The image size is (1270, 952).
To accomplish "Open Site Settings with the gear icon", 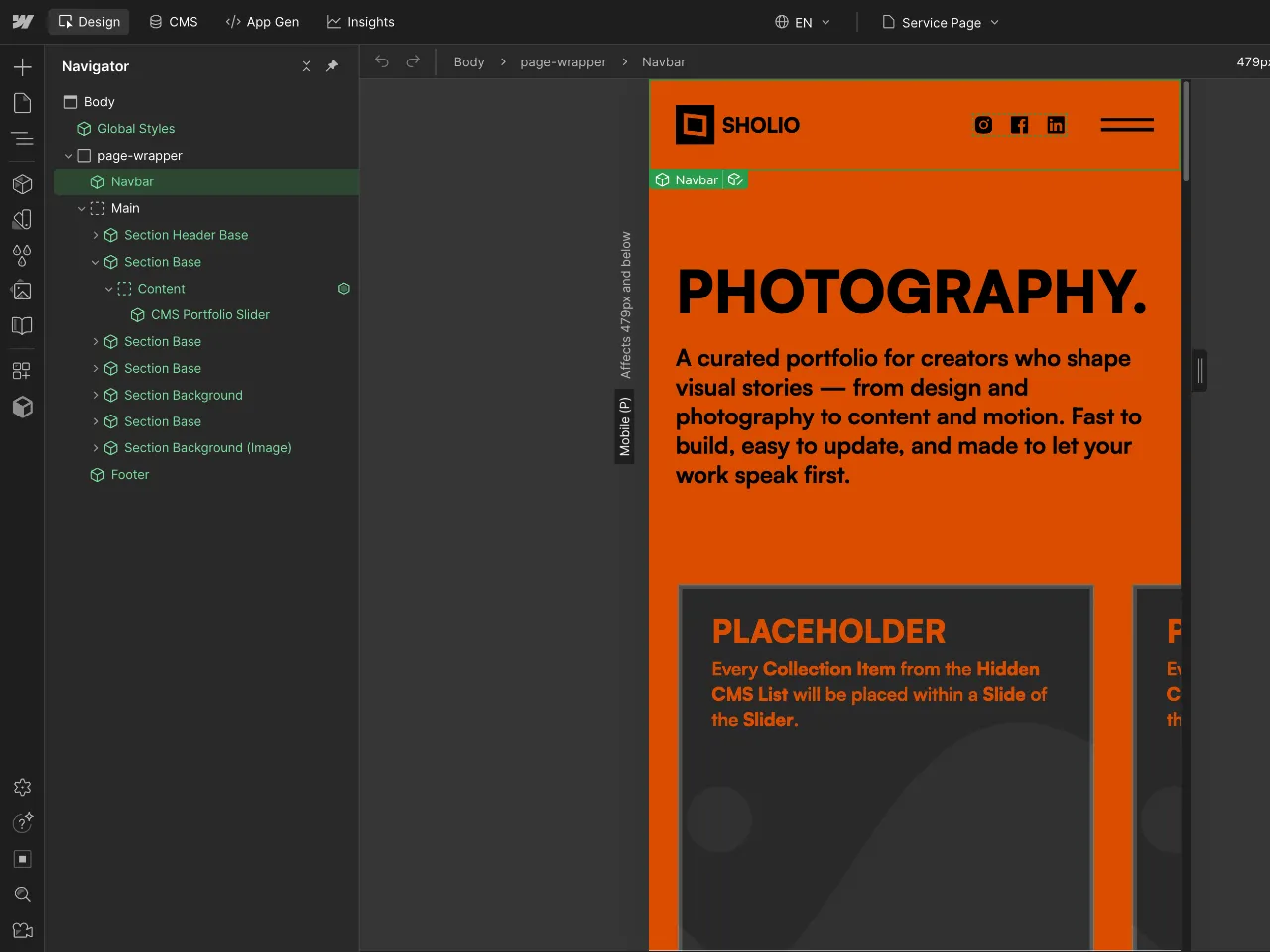I will click(22, 787).
